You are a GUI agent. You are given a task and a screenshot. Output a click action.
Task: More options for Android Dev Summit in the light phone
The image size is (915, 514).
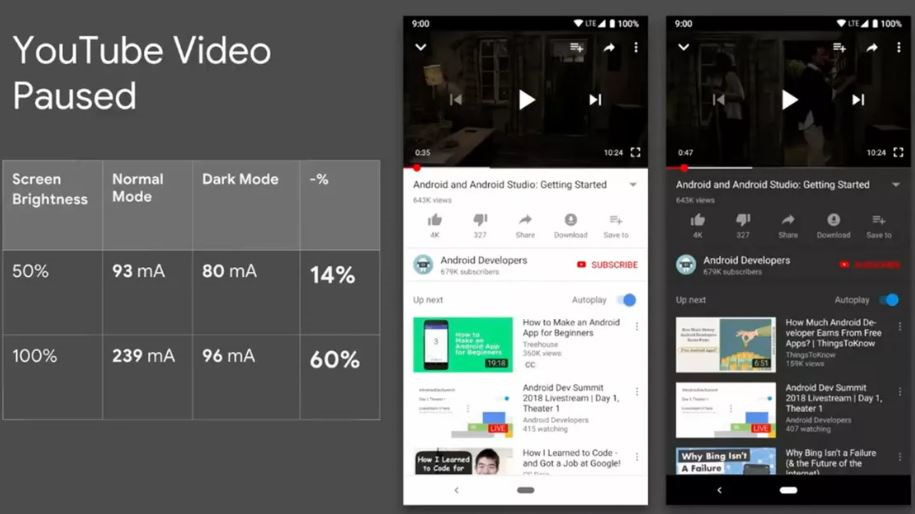click(637, 392)
